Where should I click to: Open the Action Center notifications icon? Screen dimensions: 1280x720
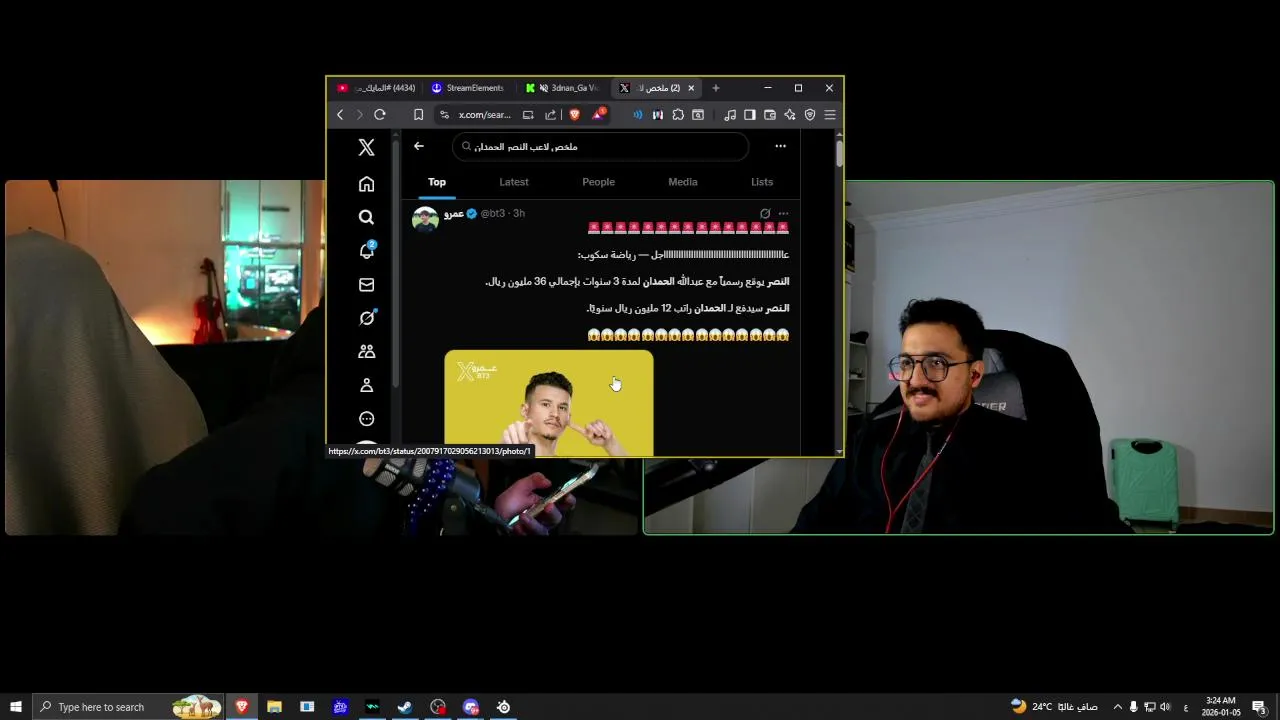pyautogui.click(x=1259, y=707)
